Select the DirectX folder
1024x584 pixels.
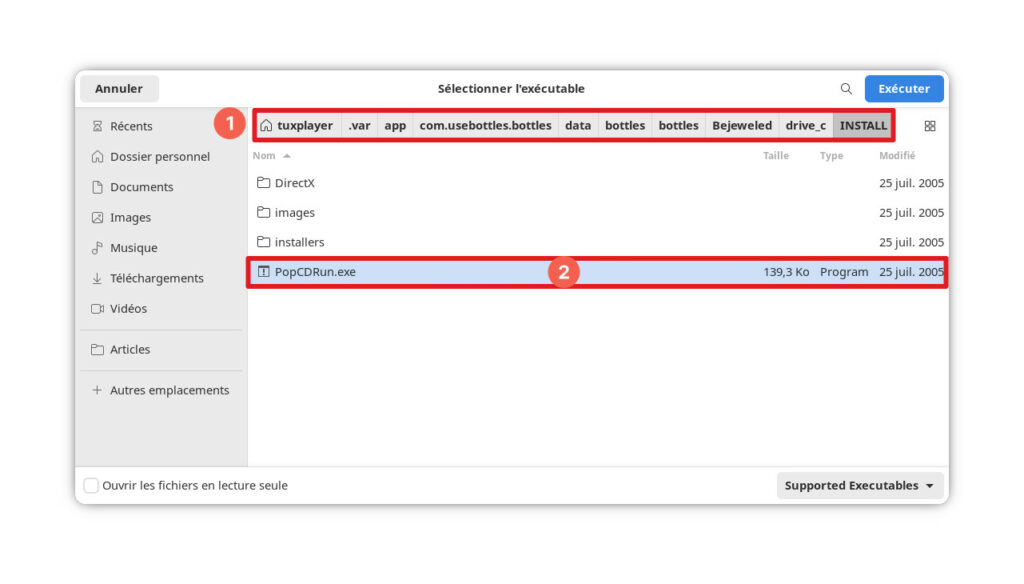[x=294, y=183]
